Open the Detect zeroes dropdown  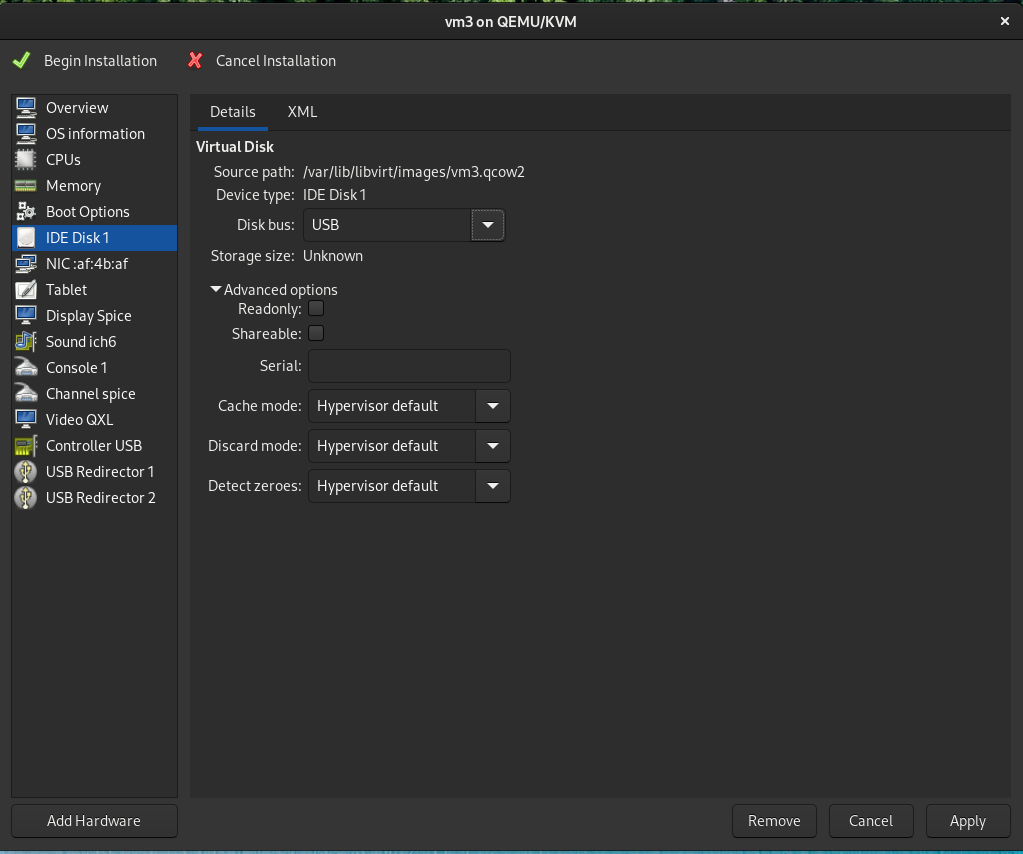(x=409, y=486)
